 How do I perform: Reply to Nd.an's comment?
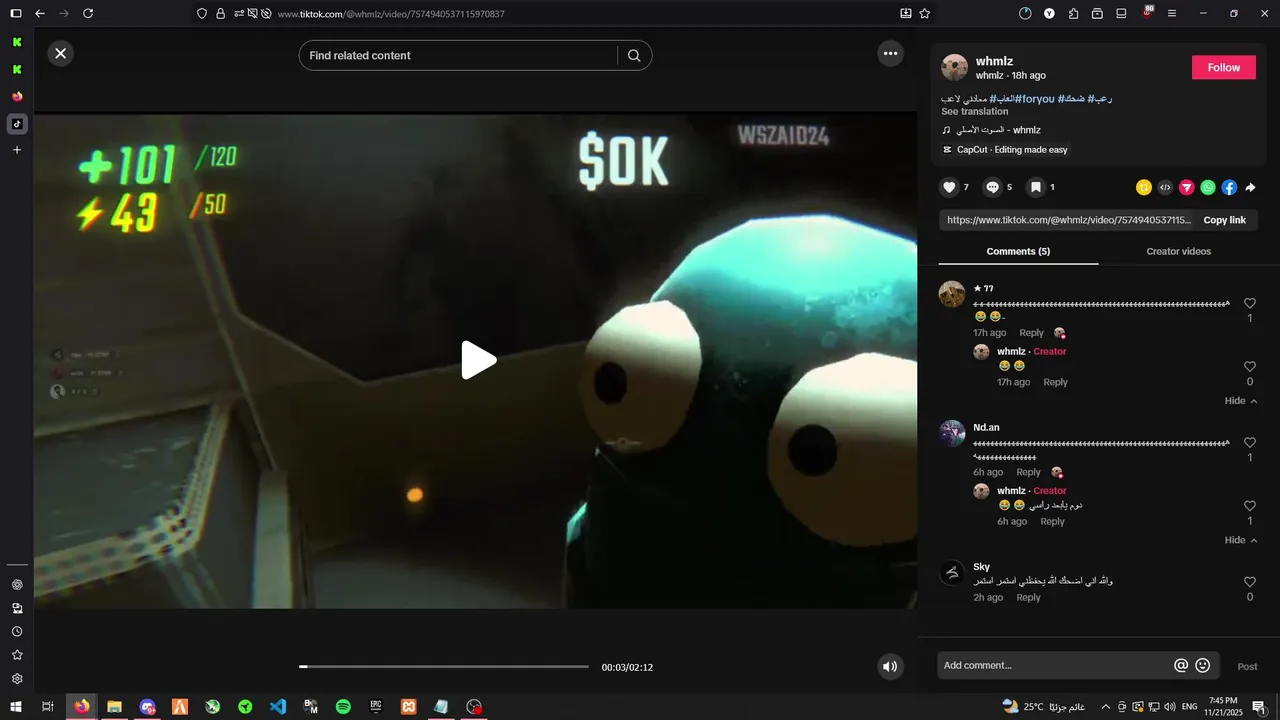coord(1028,472)
